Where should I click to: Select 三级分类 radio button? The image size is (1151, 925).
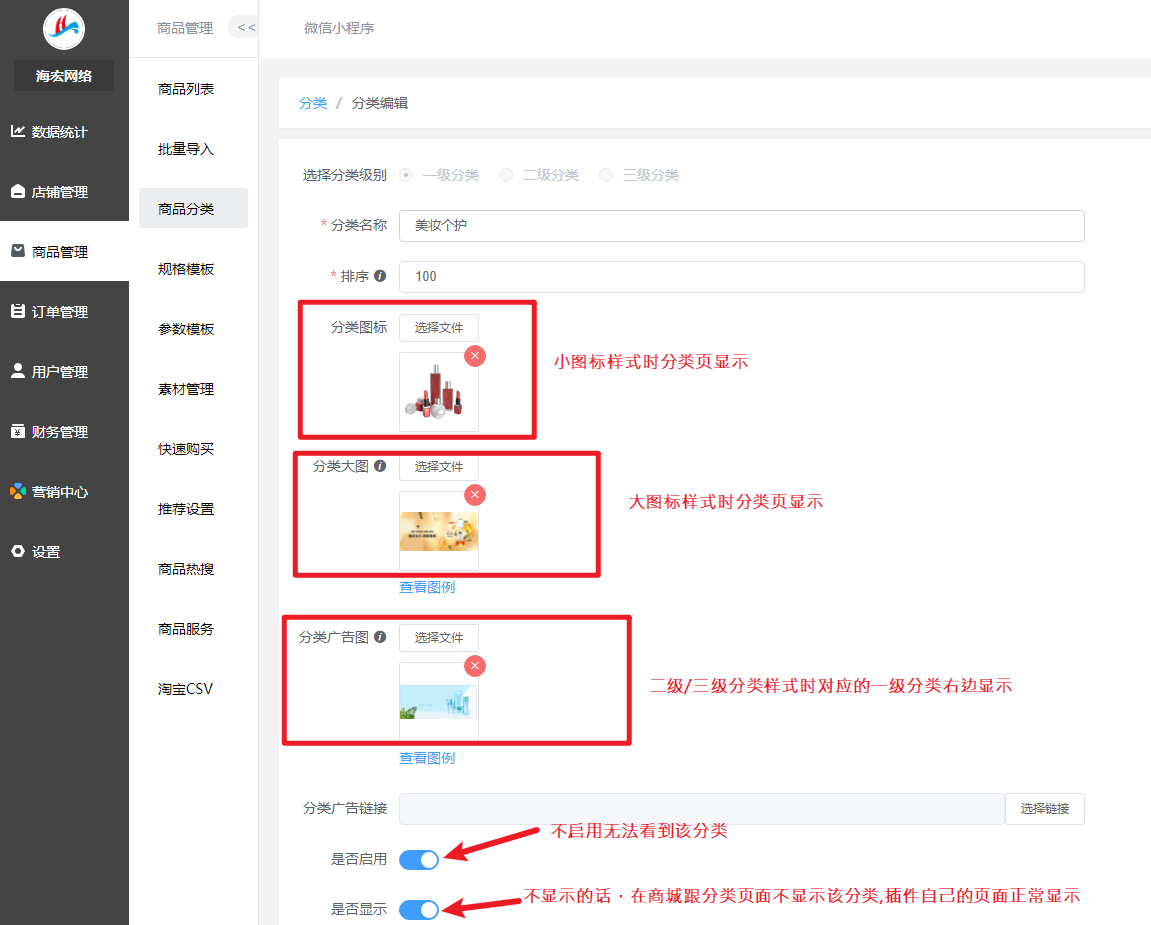(x=606, y=175)
